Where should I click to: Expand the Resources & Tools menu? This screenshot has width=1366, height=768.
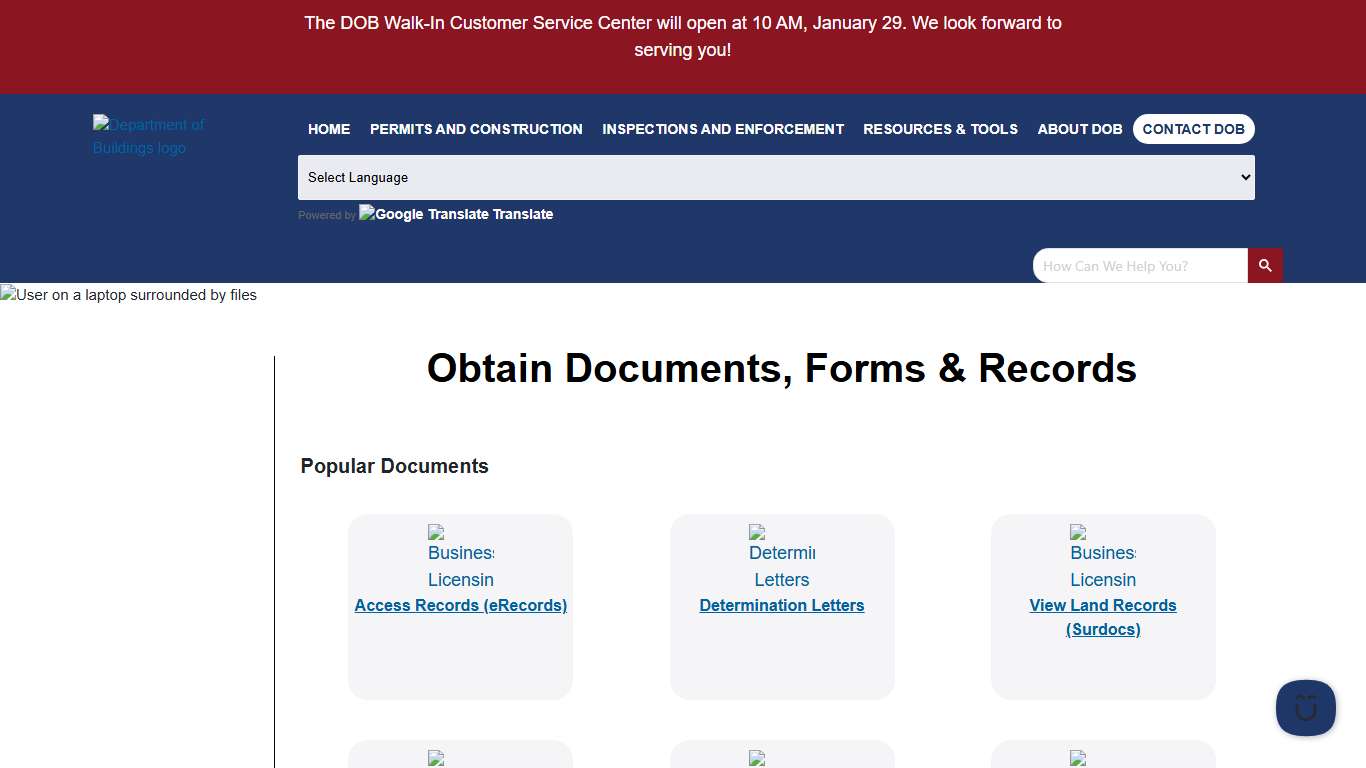pos(940,129)
